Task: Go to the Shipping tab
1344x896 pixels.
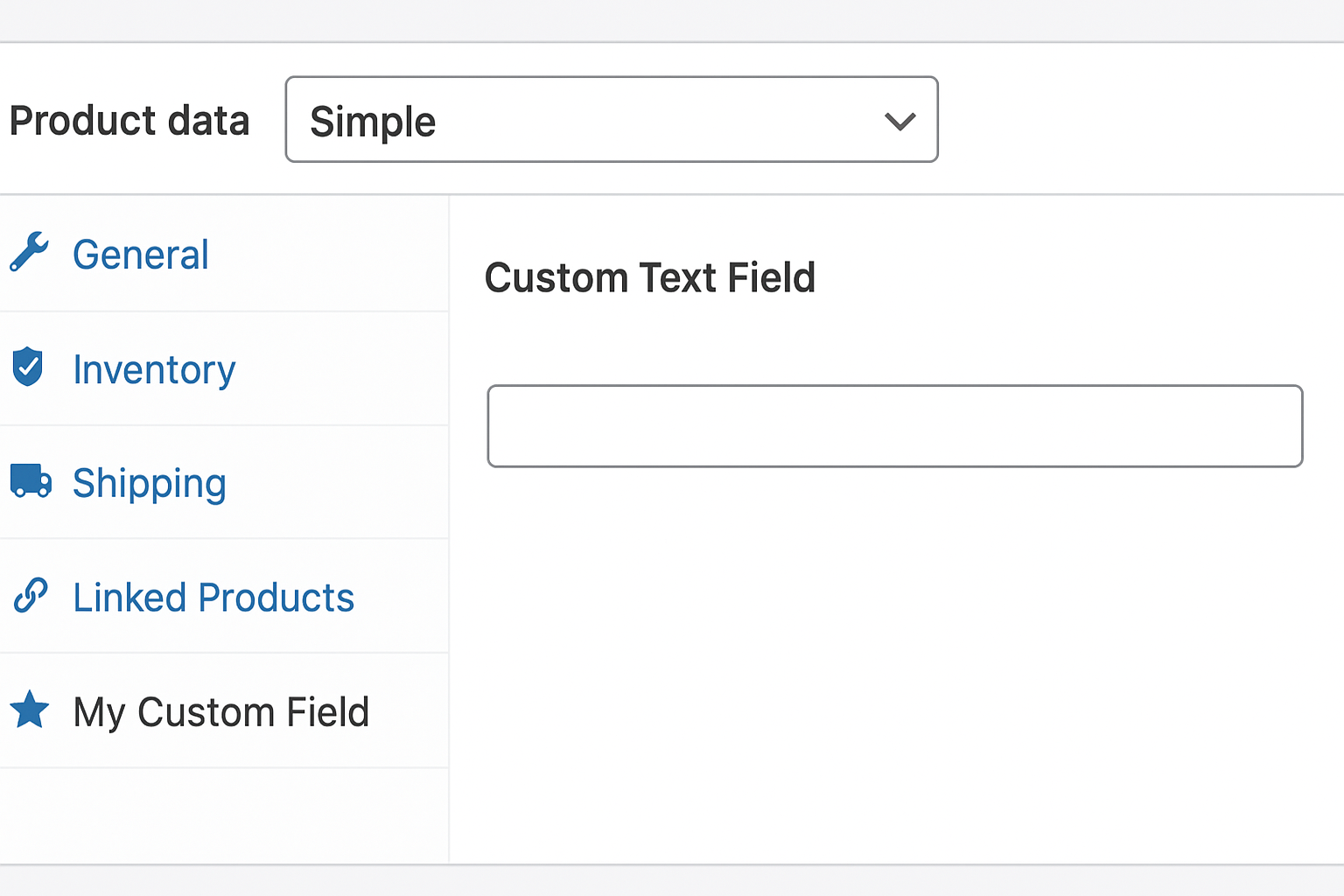Action: (x=149, y=483)
